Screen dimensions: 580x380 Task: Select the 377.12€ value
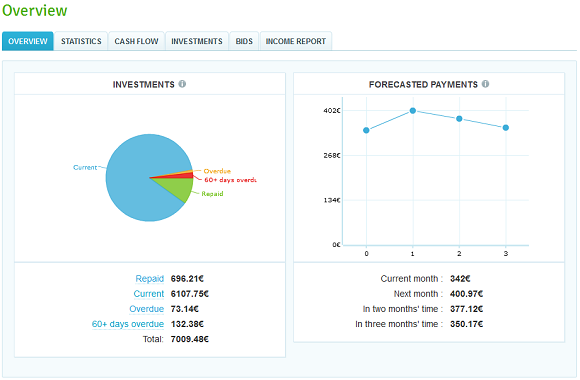click(466, 309)
